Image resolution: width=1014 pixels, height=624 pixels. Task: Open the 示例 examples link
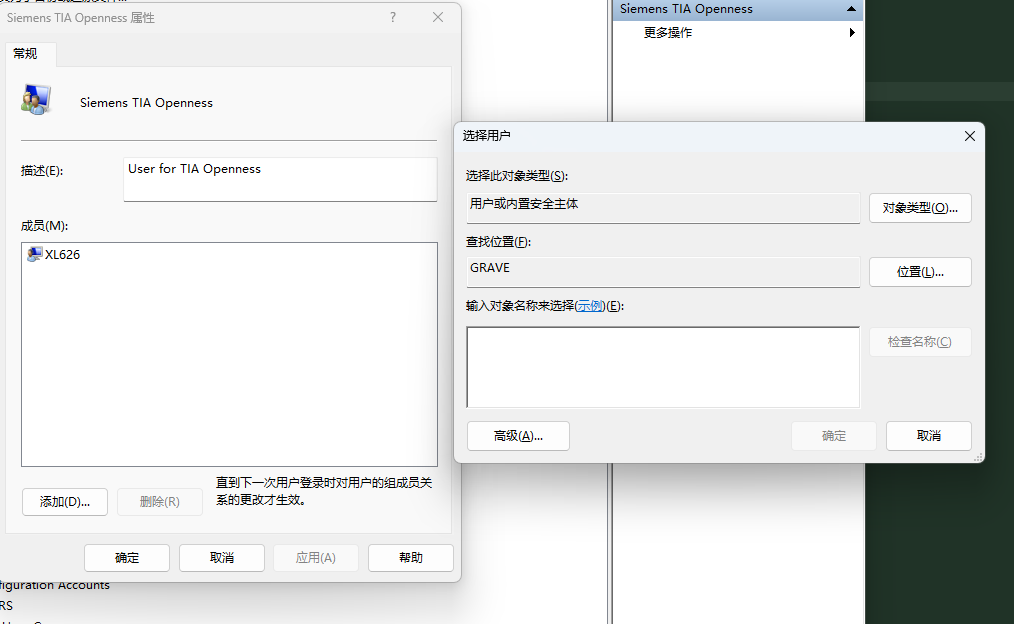click(590, 306)
